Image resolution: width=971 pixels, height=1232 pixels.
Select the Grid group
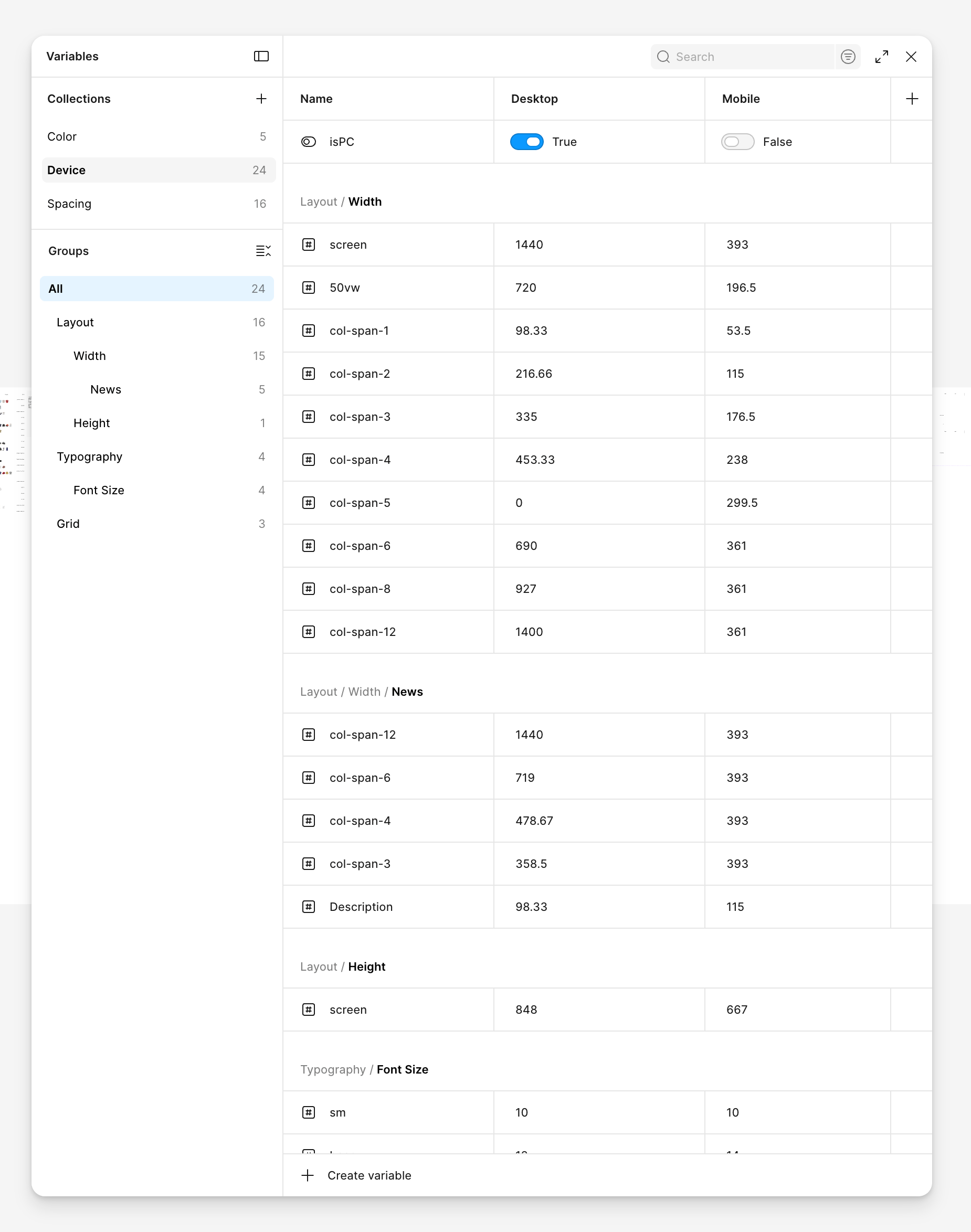157,523
